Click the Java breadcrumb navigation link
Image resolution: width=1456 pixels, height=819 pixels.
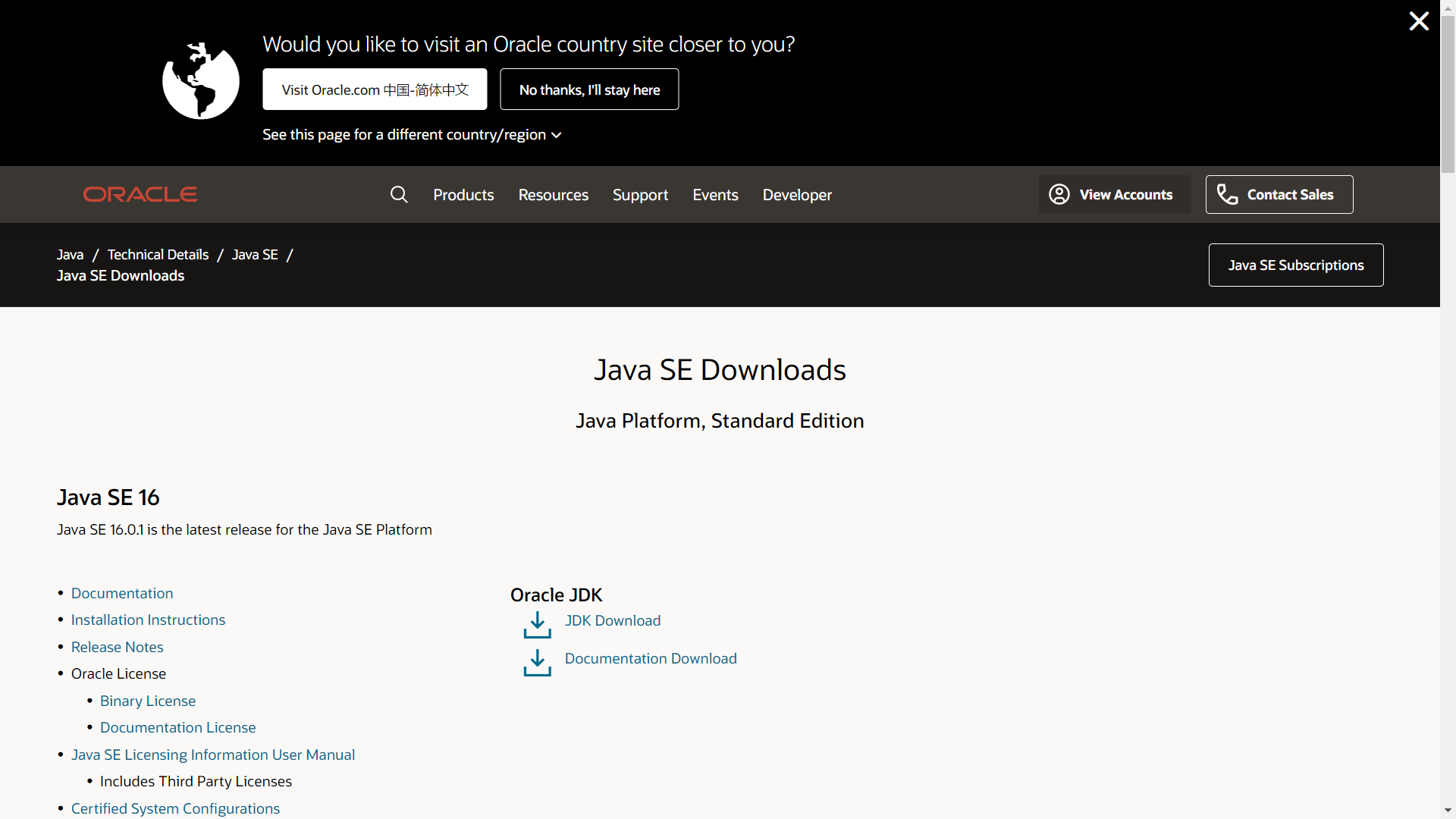[x=70, y=254]
